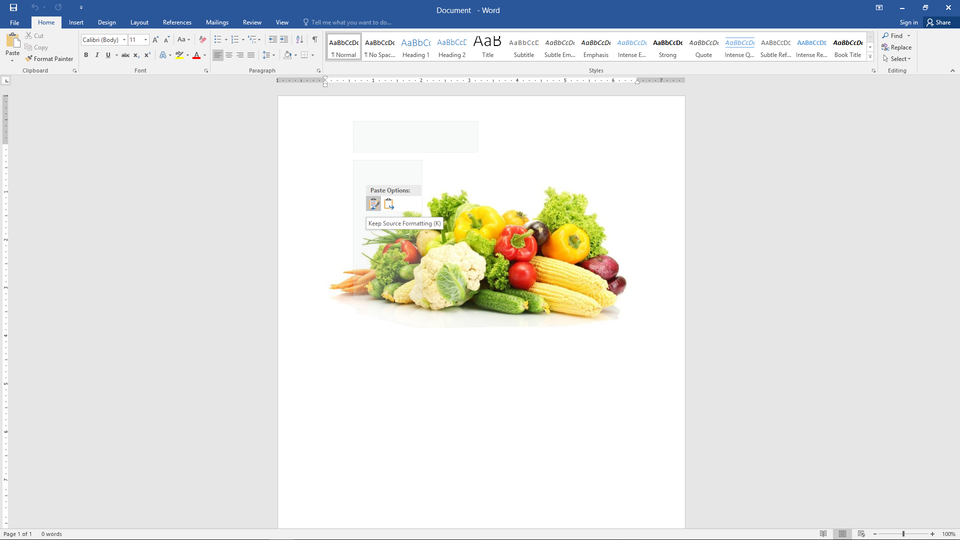
Task: Click the Replace button in Editing
Action: coord(896,47)
